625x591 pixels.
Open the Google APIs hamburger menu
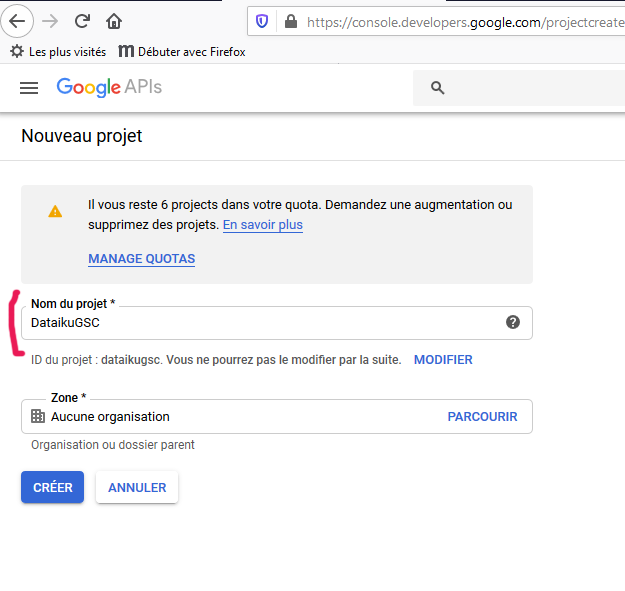click(29, 88)
